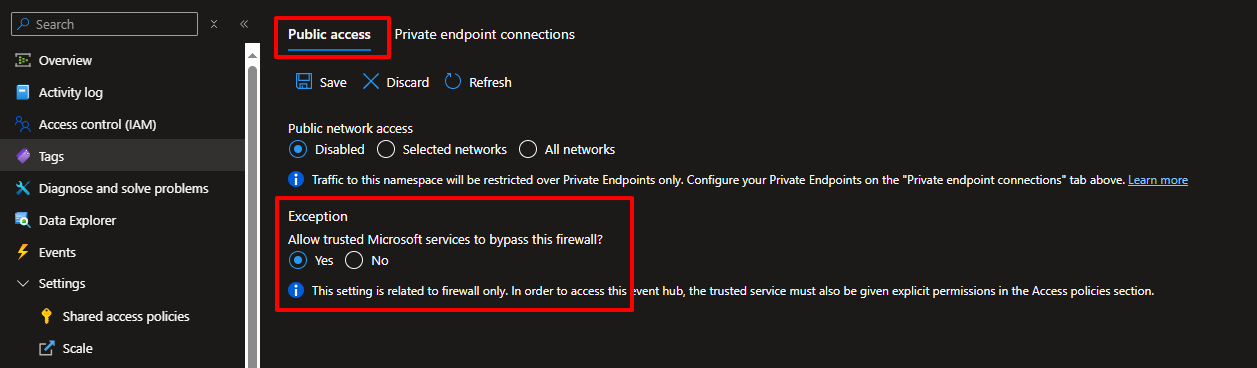Open the Learn more link
This screenshot has height=368, width=1257.
pyautogui.click(x=1158, y=180)
